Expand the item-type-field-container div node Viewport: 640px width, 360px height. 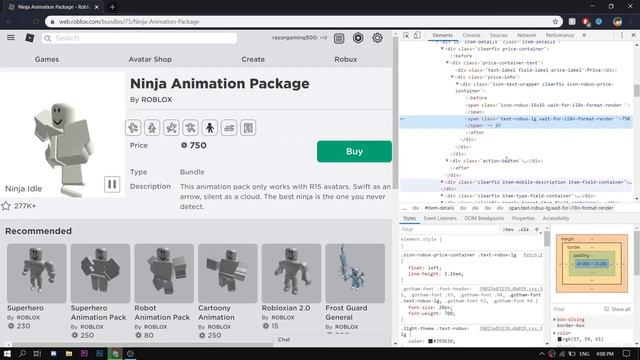coord(442,196)
